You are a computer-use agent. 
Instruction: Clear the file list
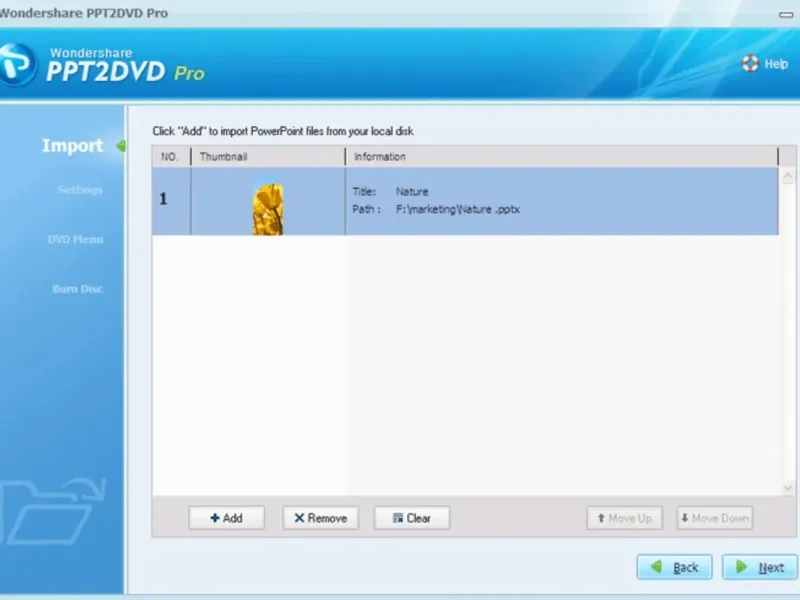pyautogui.click(x=412, y=518)
